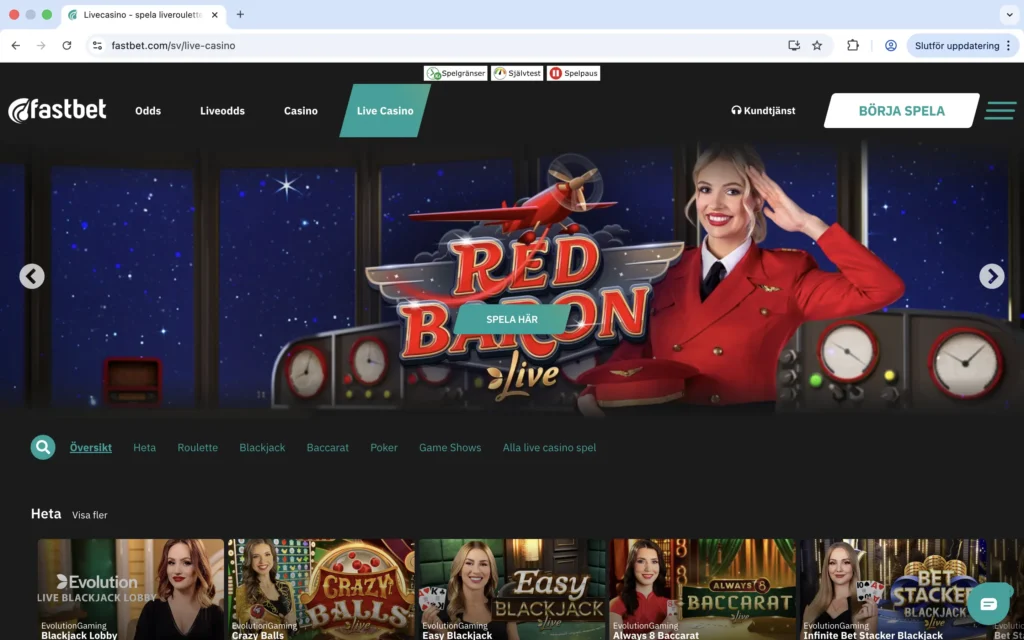Click the Fastbet logo
Viewport: 1024px width, 640px height.
tap(57, 110)
